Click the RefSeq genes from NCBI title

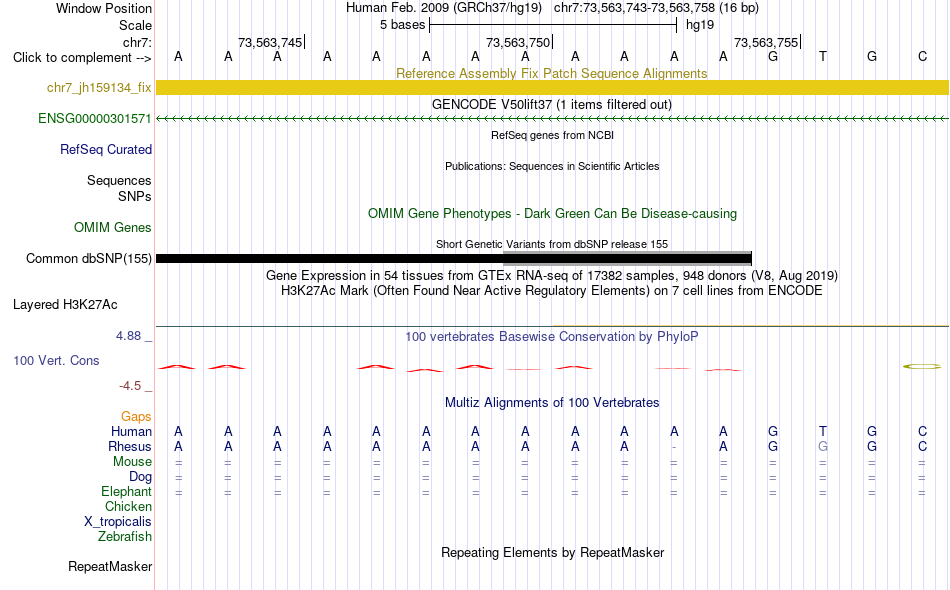[553, 136]
